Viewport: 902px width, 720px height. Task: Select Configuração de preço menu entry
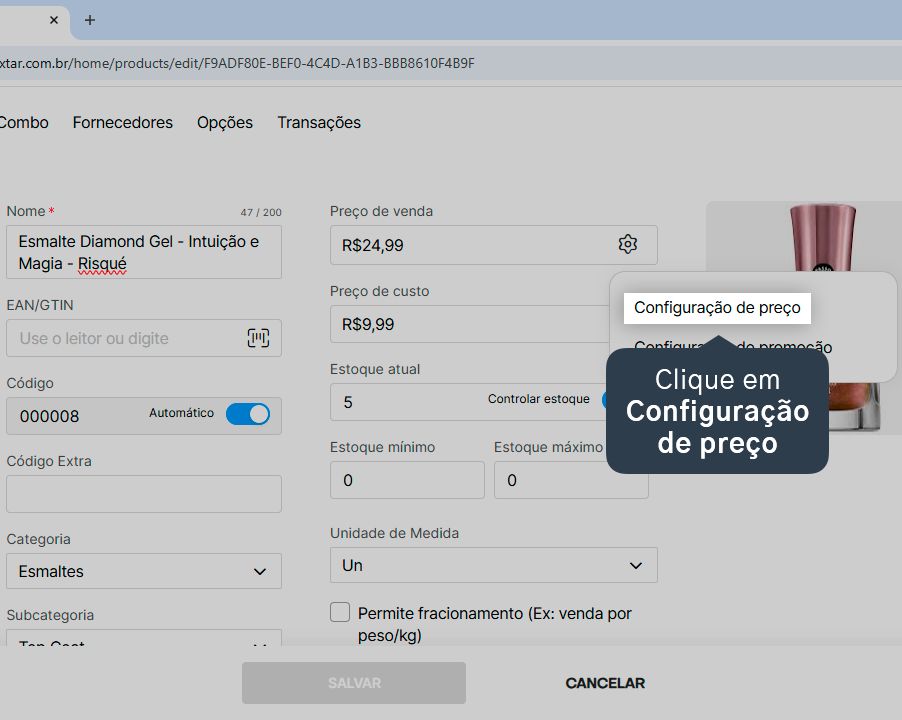click(x=717, y=308)
